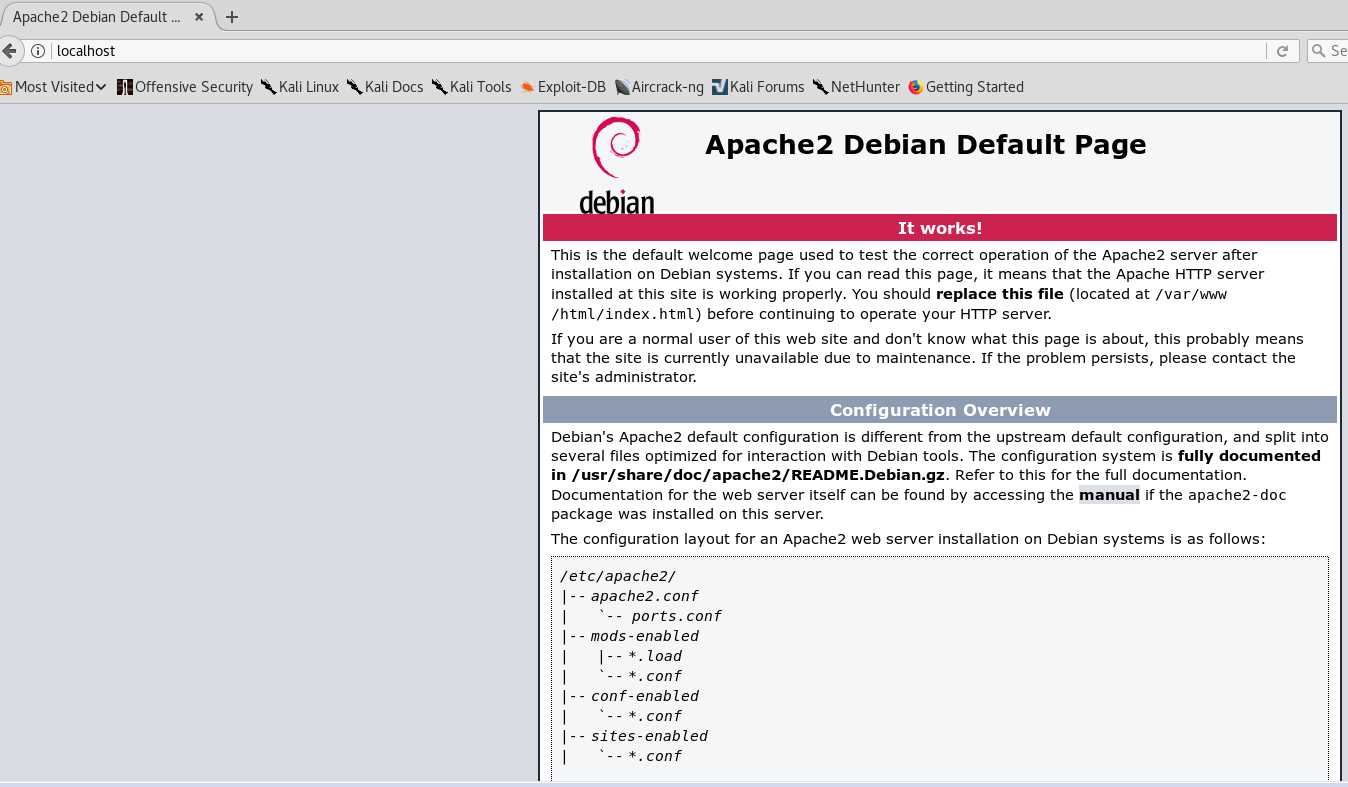Click Offensive Security bookmark icon
Screen dimensions: 1348x787
point(124,87)
